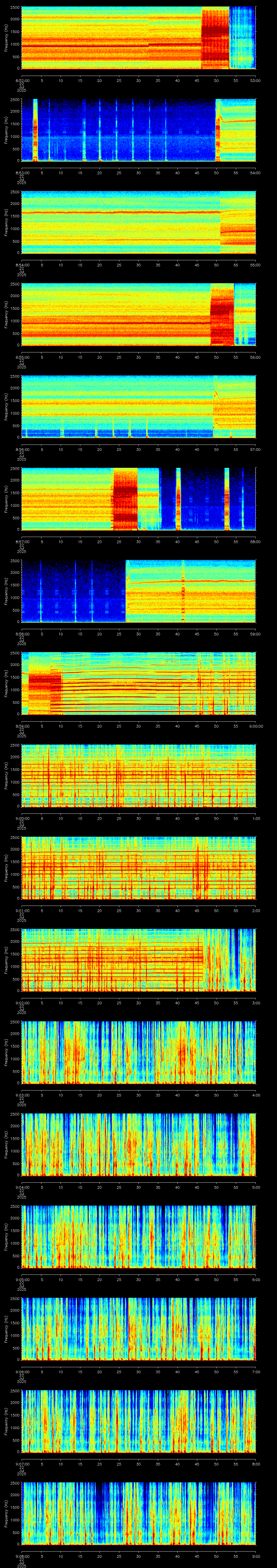
Task: Select the spectrogram starting at 9:07:00
Action: [138, 1421]
